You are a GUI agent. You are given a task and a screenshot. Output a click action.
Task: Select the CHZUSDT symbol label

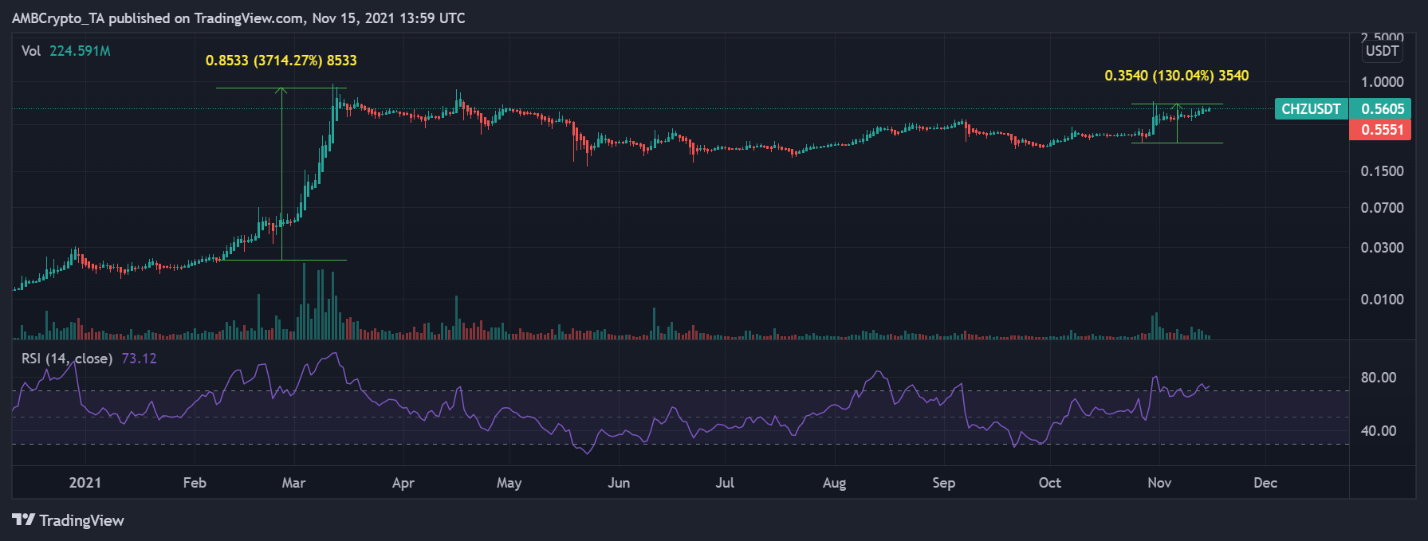(x=1310, y=110)
